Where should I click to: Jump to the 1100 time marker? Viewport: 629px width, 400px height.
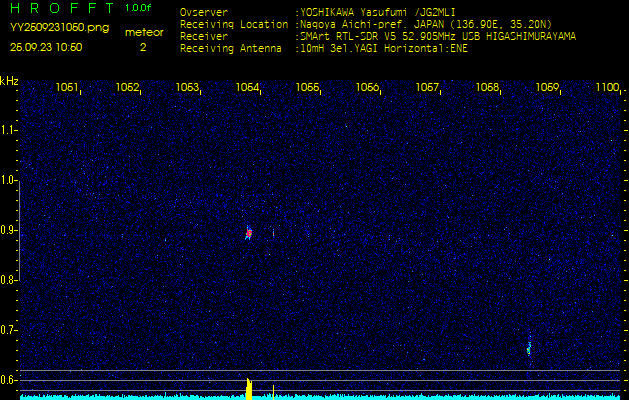607,88
